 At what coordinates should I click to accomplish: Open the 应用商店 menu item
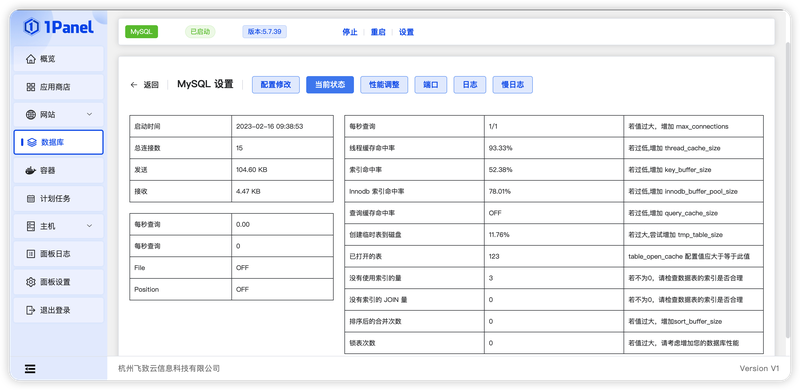click(59, 87)
